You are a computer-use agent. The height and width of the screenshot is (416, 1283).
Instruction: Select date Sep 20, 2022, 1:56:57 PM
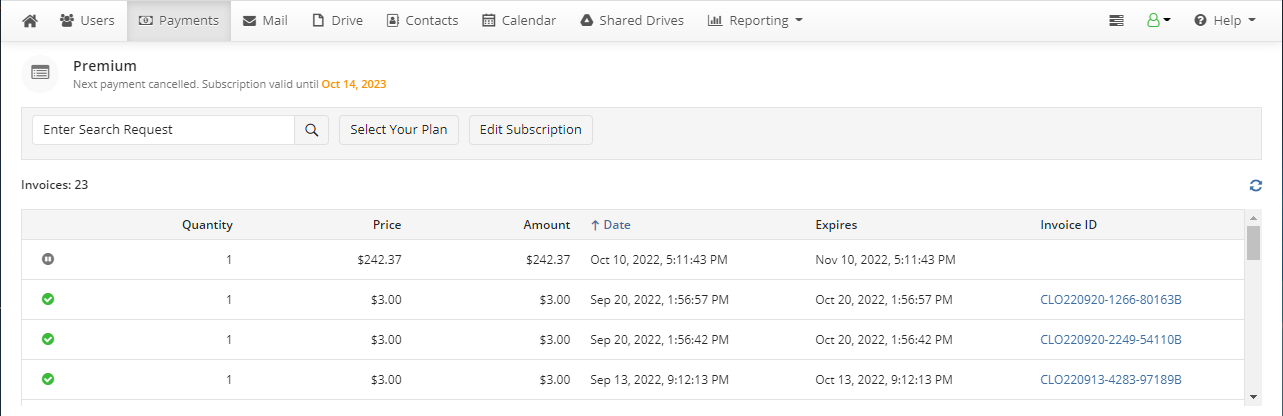pos(659,300)
